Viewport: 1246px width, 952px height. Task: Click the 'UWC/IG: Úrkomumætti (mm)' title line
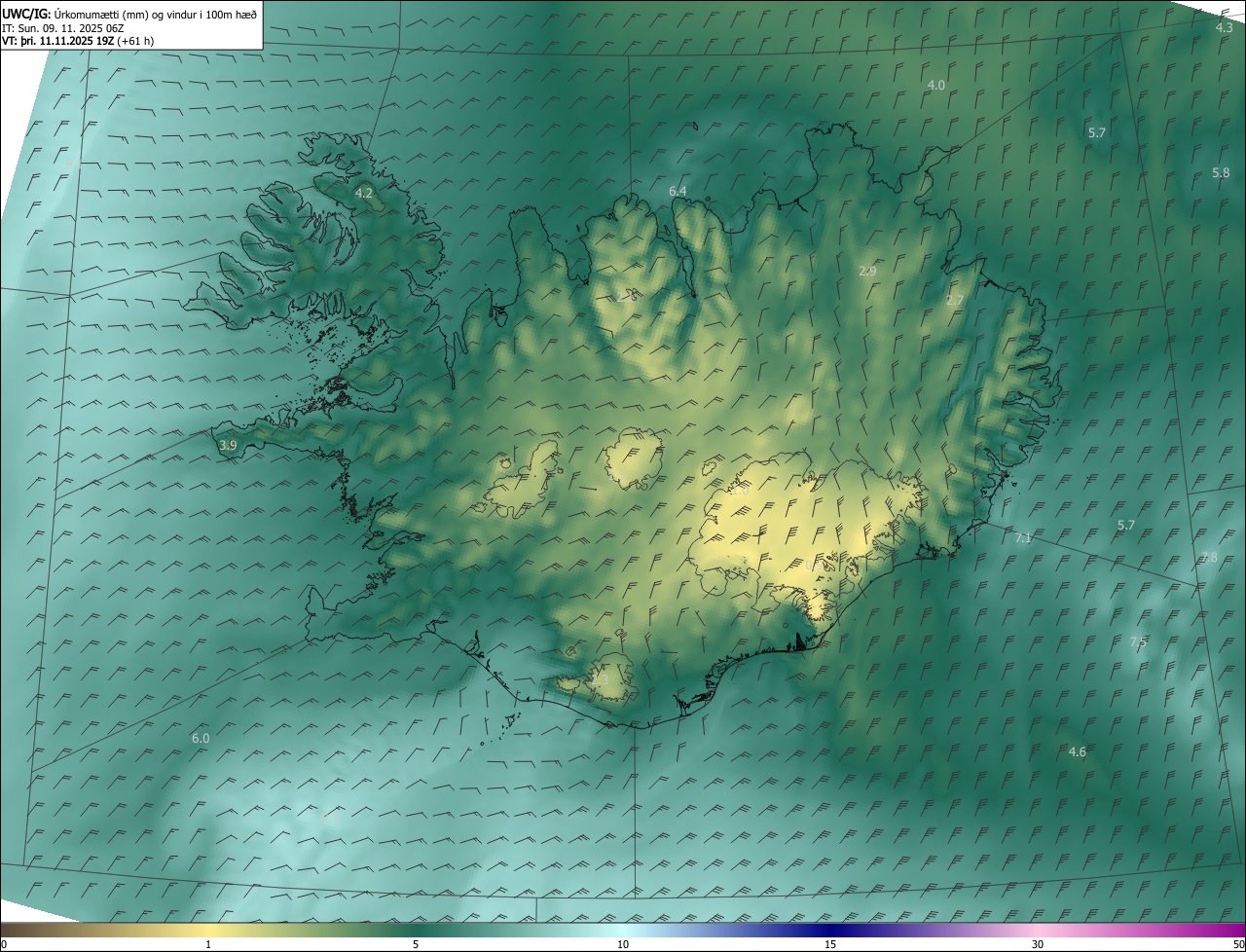(130, 14)
